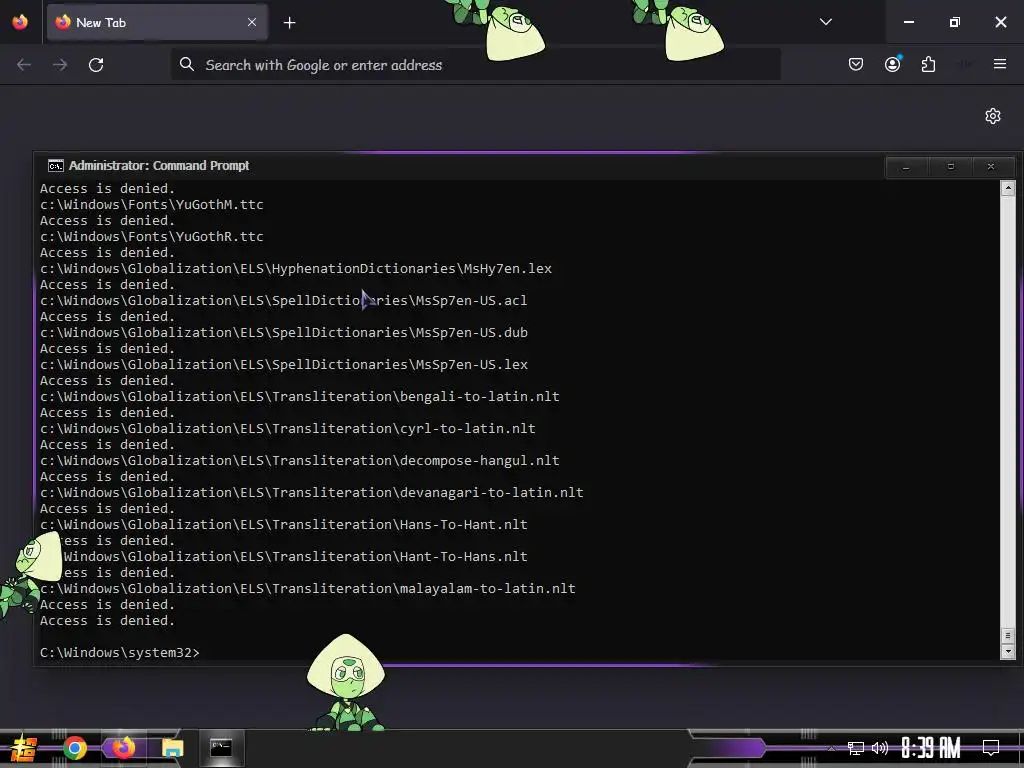Image resolution: width=1024 pixels, height=768 pixels.
Task: Click the Command Prompt scrollbar thumb
Action: tap(1008, 635)
